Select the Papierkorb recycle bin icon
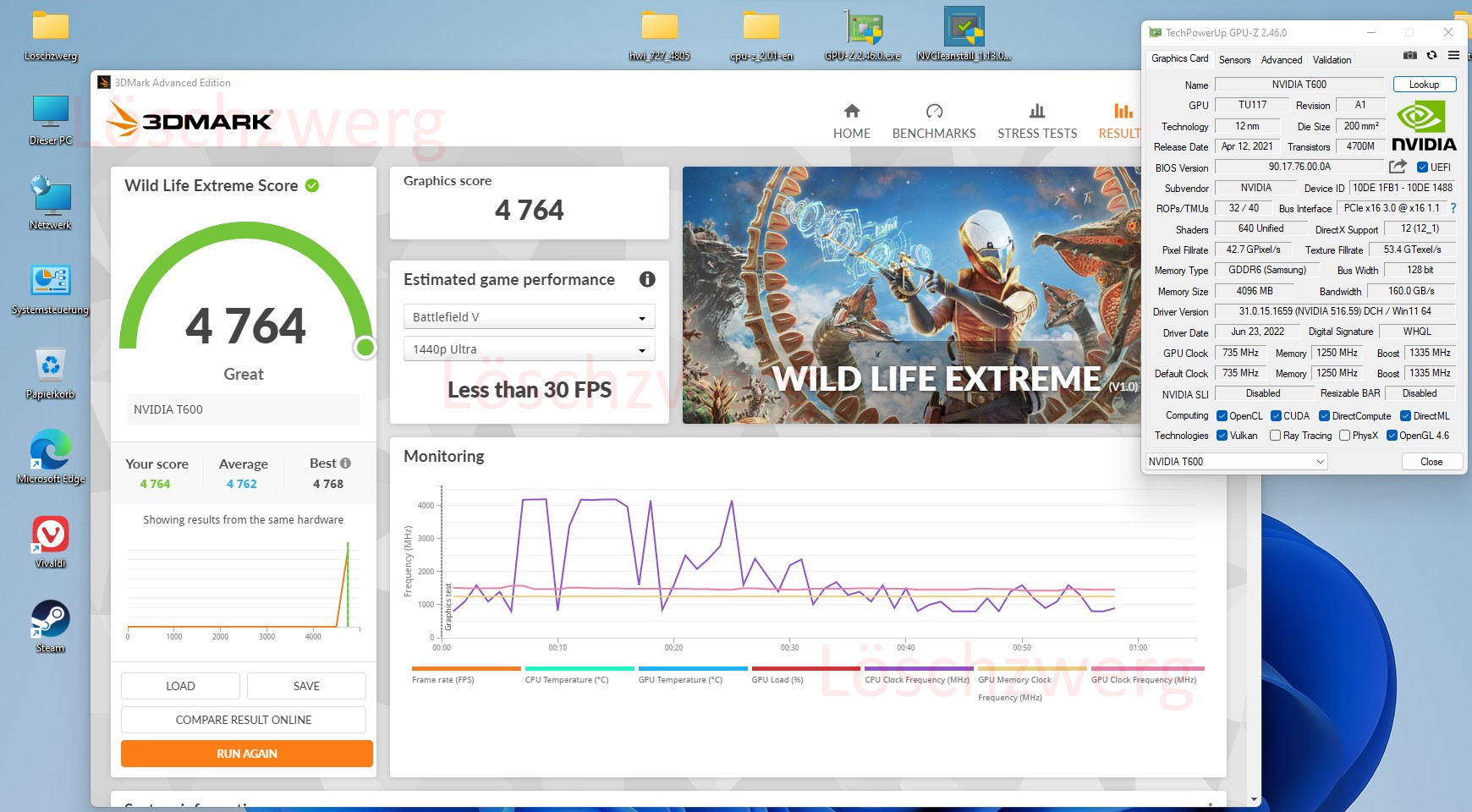Screen dimensions: 1472x812 click(51, 374)
